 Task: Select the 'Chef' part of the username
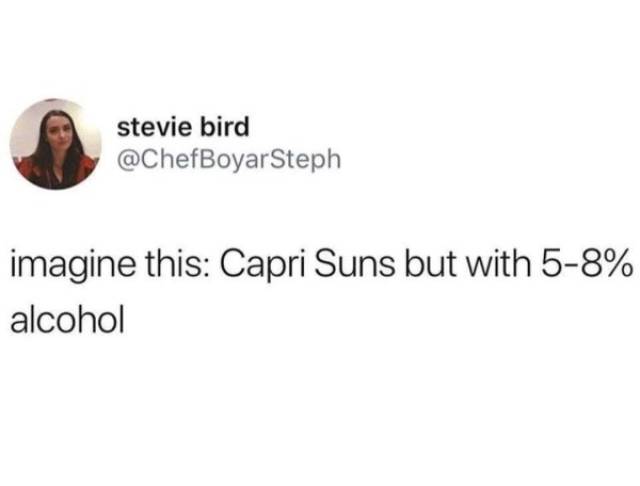point(169,159)
